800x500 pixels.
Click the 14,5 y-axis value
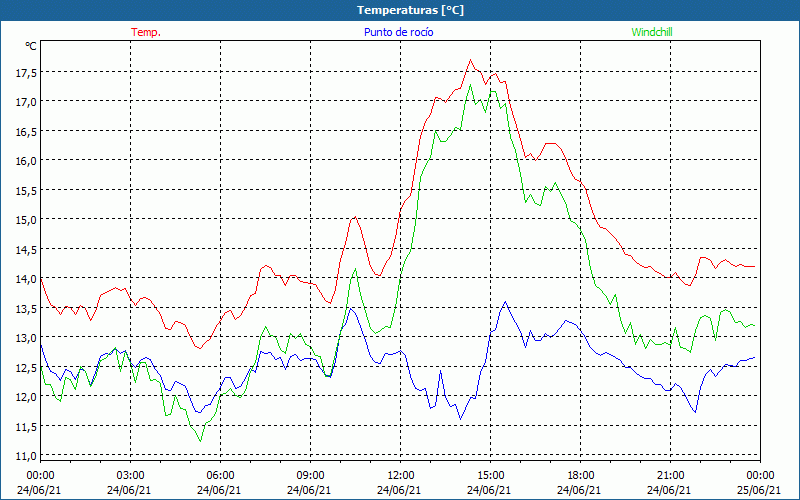pyautogui.click(x=26, y=250)
